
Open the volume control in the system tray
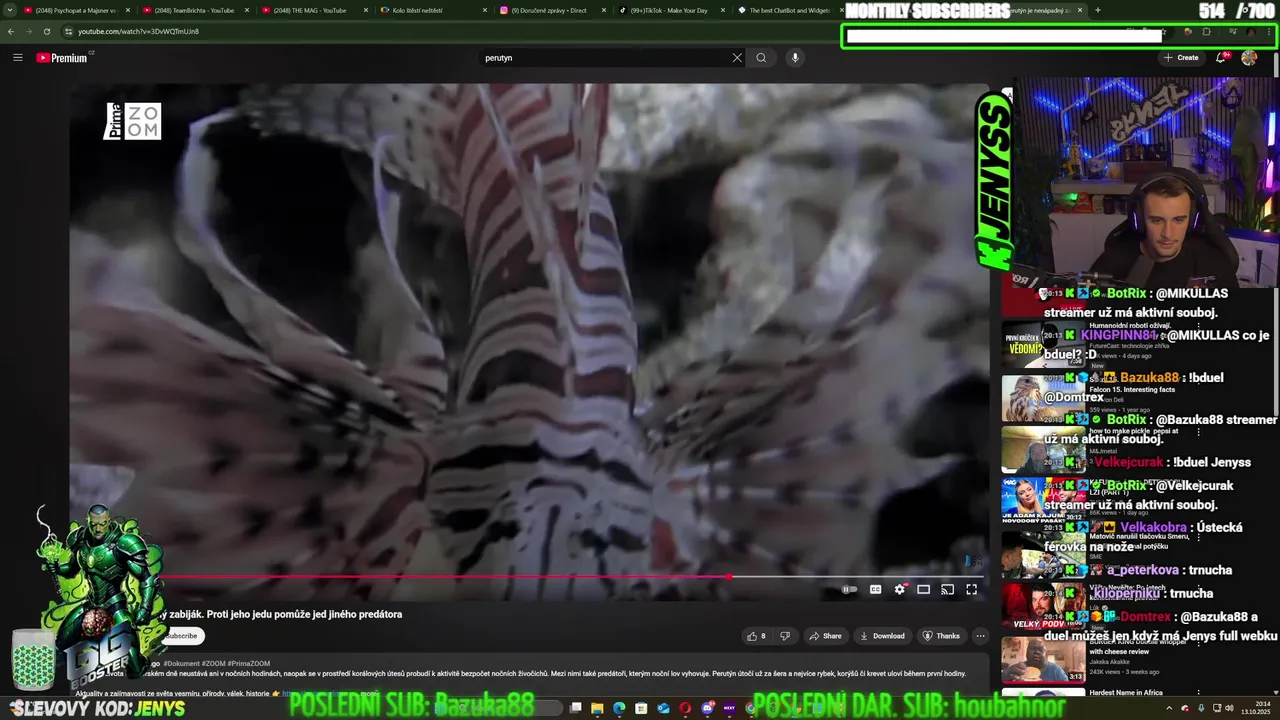tap(1230, 708)
